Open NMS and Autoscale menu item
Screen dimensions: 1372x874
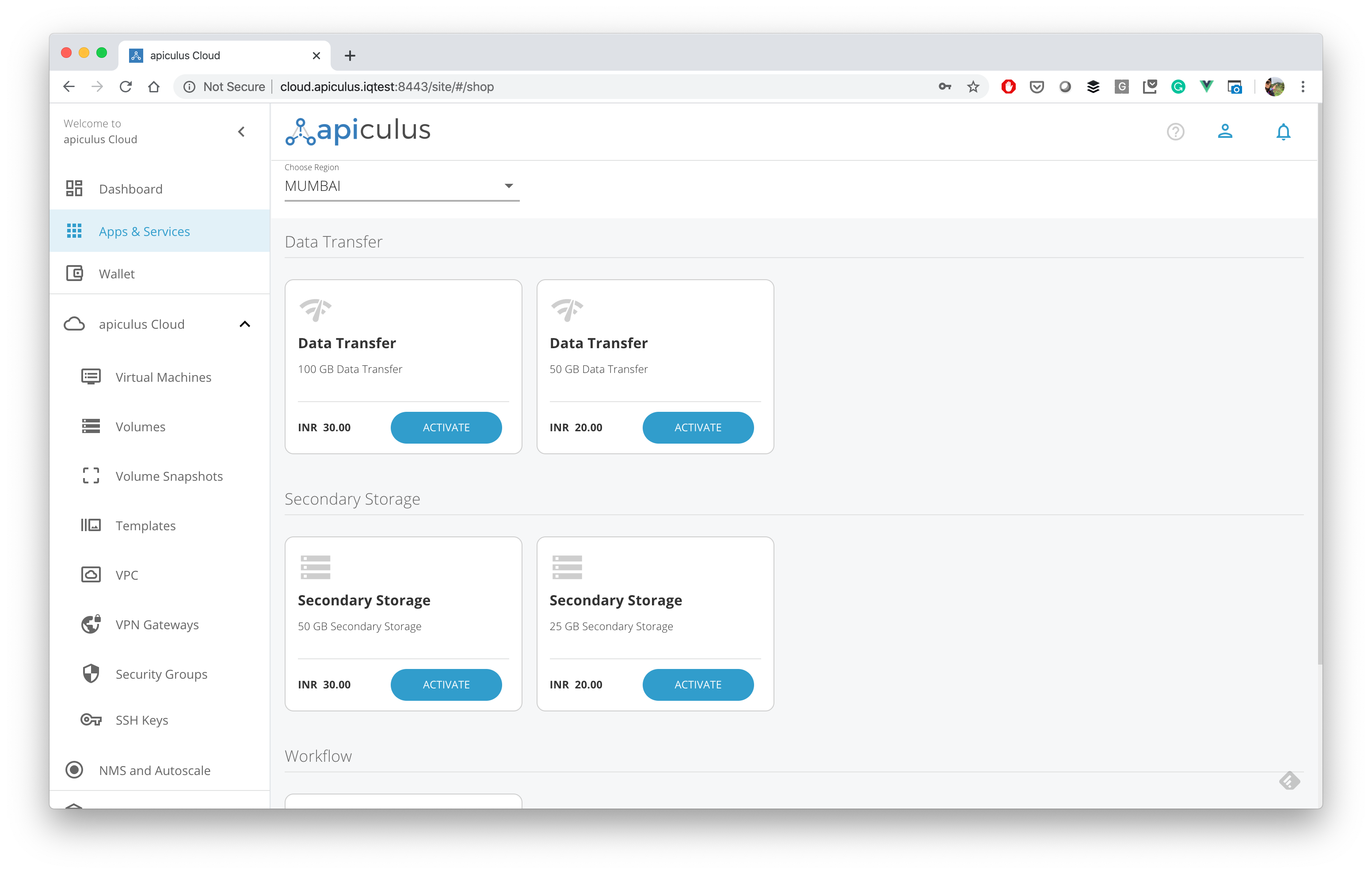tap(154, 770)
